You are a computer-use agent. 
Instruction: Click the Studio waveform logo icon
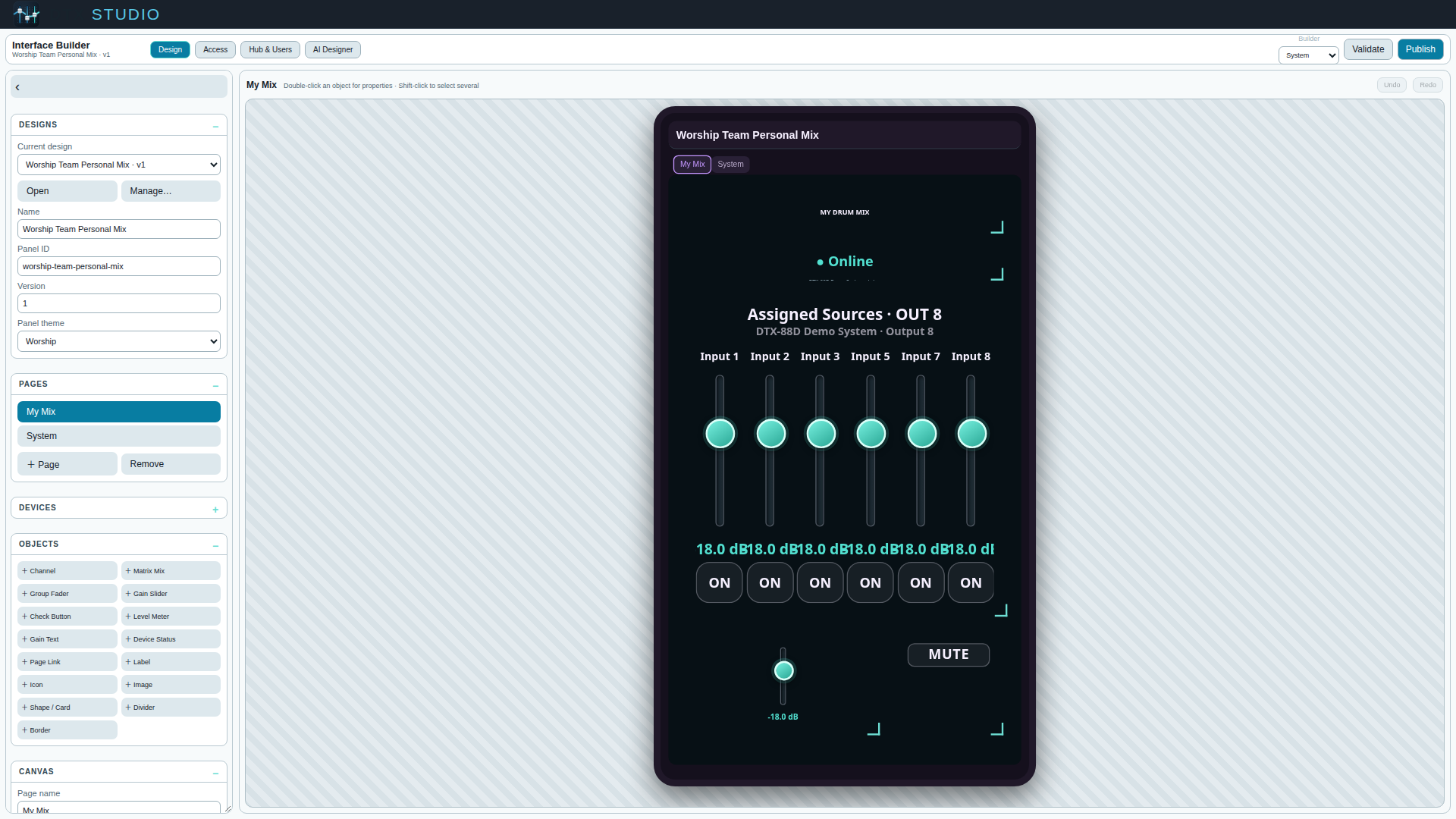[x=26, y=14]
